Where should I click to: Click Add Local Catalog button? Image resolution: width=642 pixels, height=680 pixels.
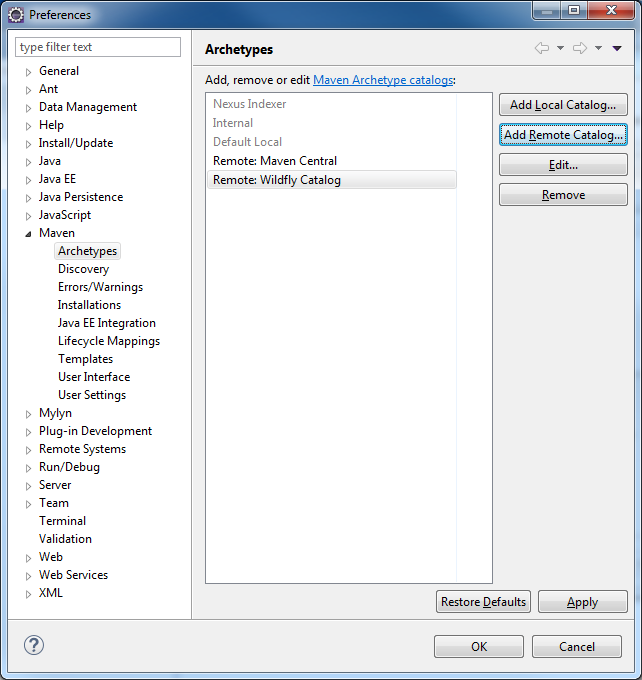tap(563, 105)
